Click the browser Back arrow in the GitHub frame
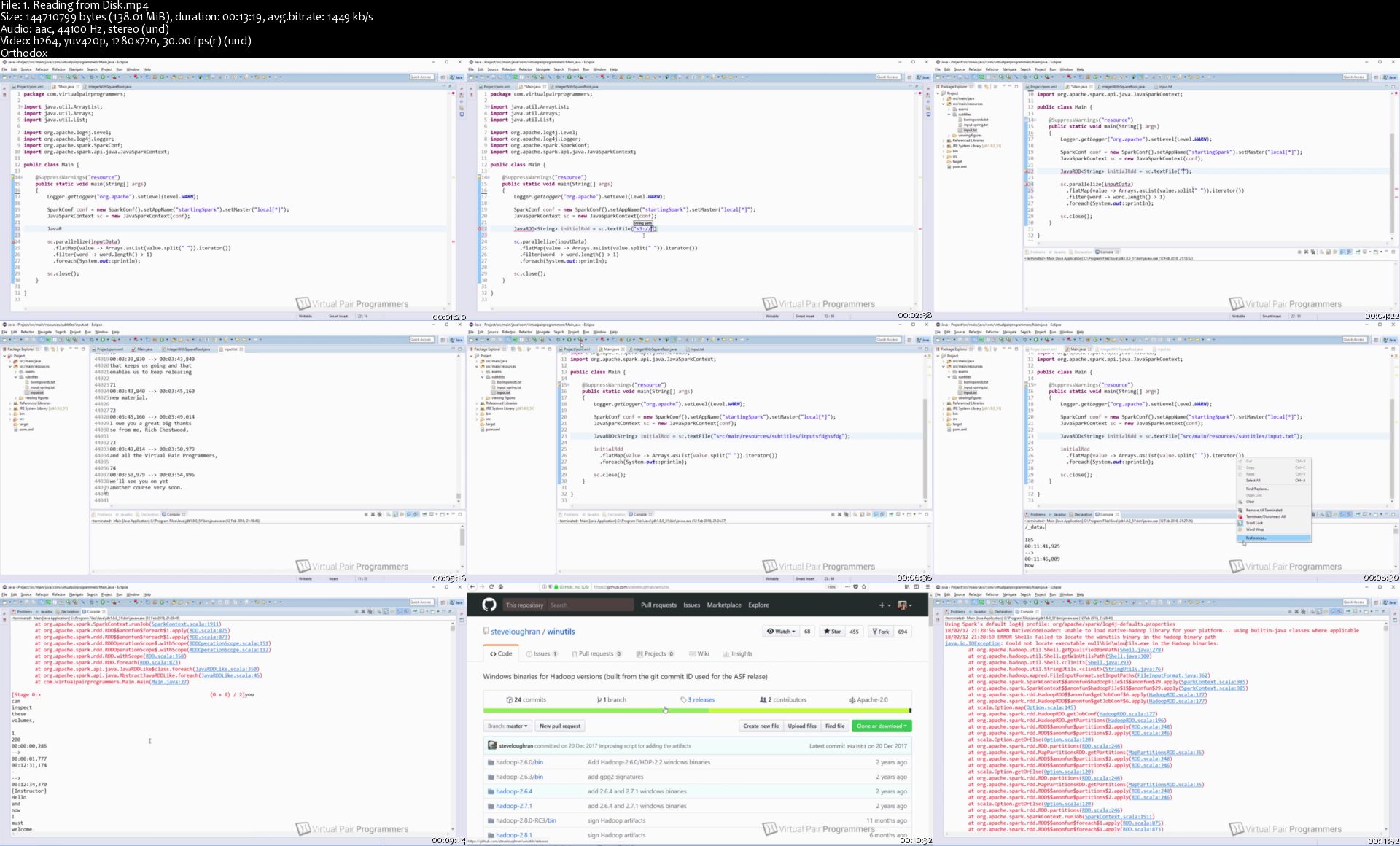The image size is (1400, 846). [472, 586]
